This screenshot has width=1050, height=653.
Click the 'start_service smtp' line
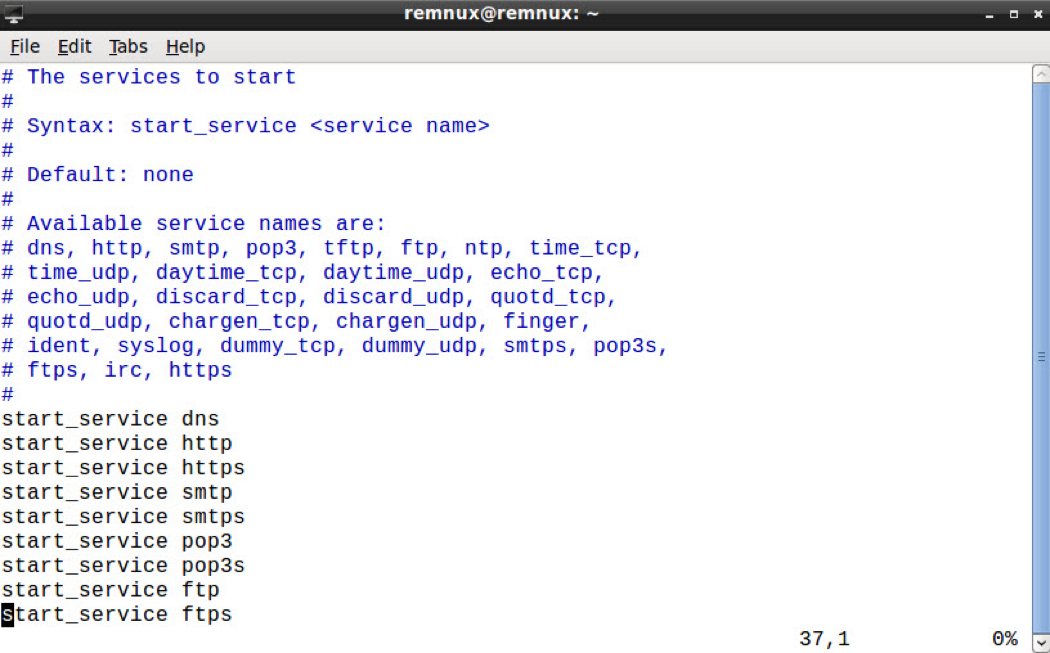pos(117,492)
